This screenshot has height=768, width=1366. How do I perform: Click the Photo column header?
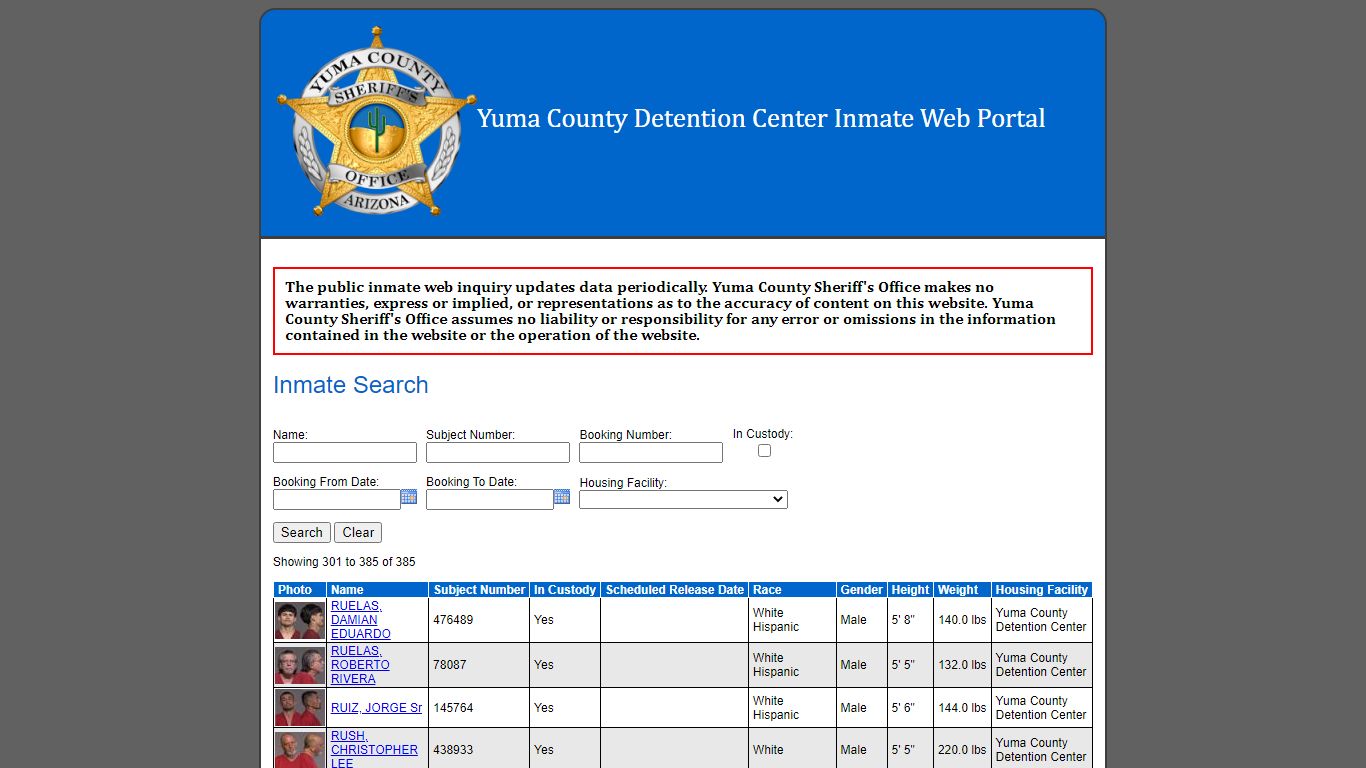(300, 590)
